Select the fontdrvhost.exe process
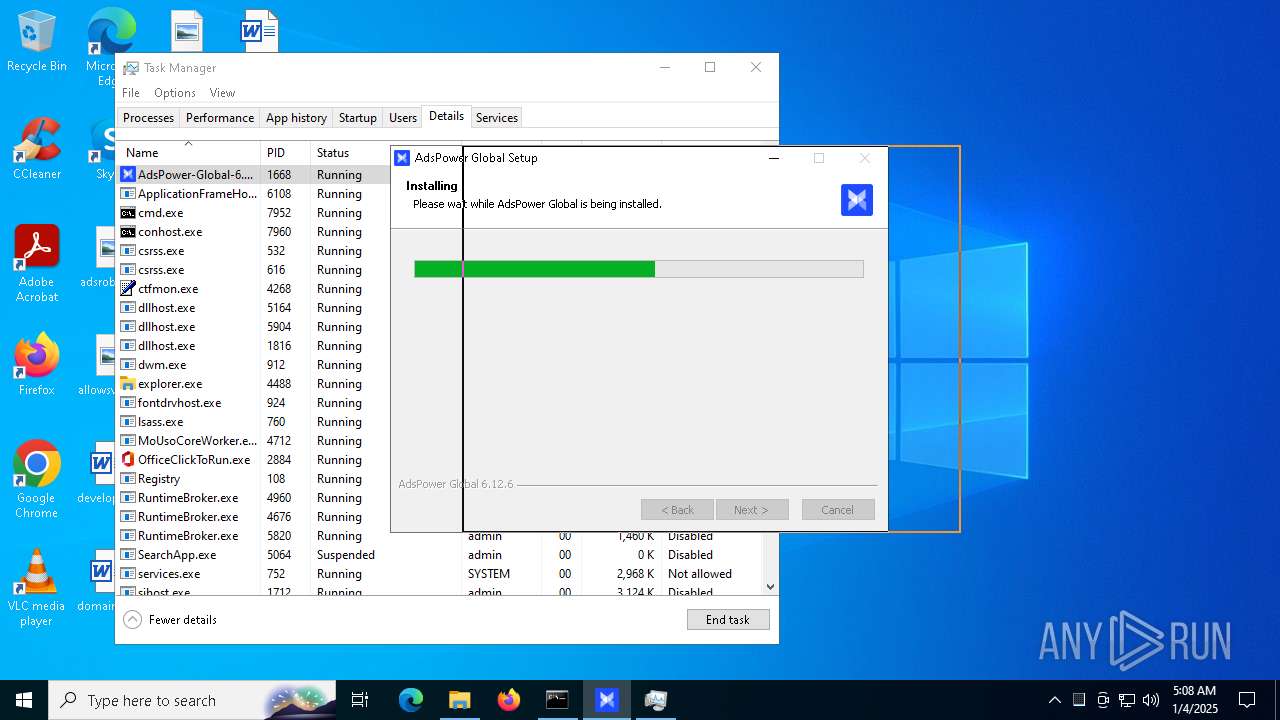The image size is (1280, 720). (254, 403)
